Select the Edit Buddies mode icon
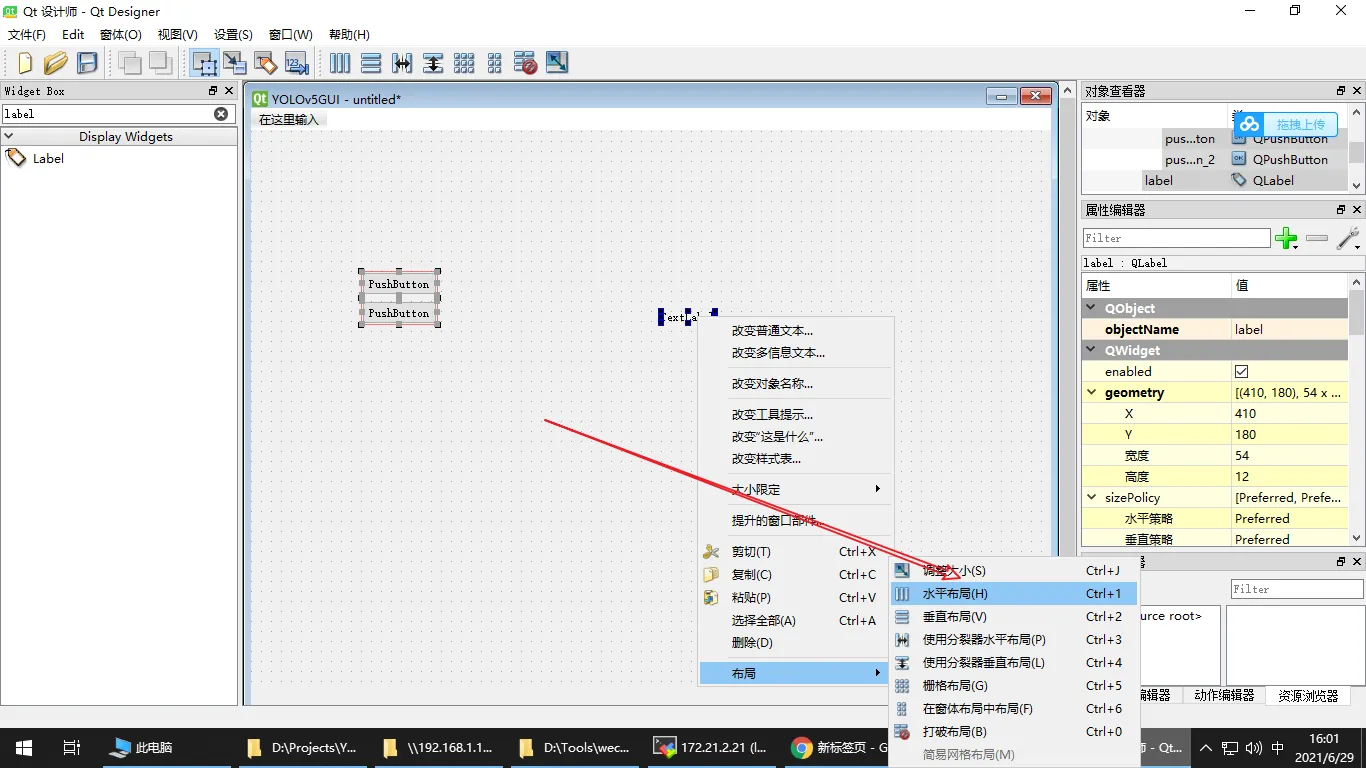The width and height of the screenshot is (1366, 768). [x=266, y=63]
